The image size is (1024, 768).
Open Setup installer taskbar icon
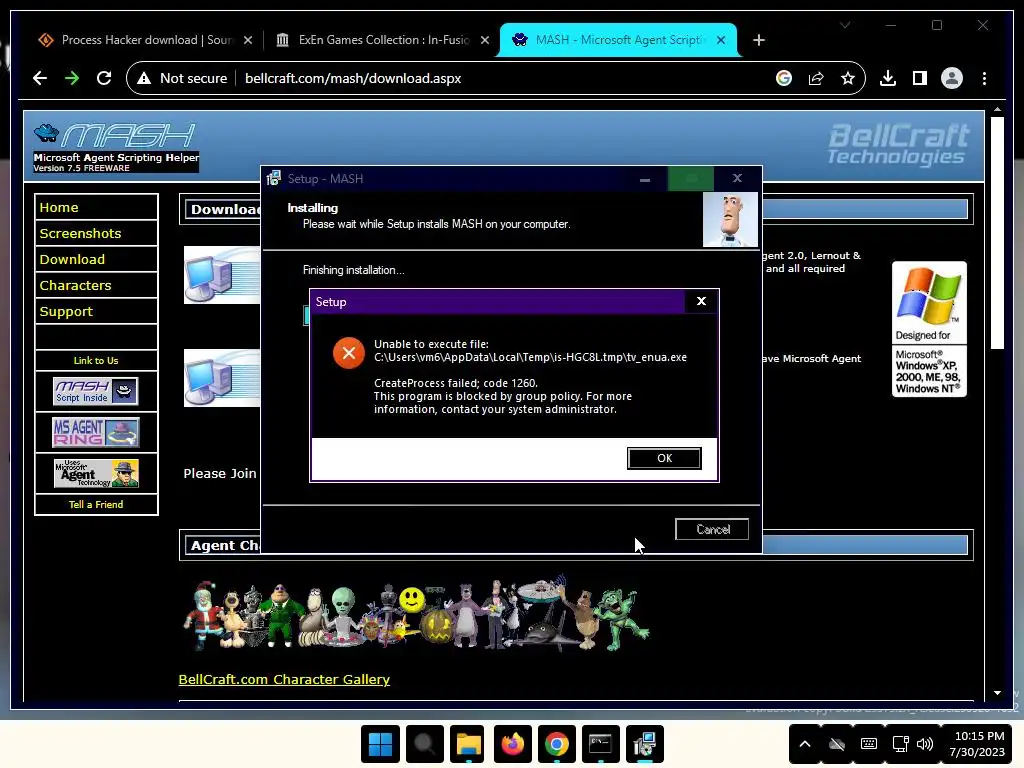tap(645, 744)
